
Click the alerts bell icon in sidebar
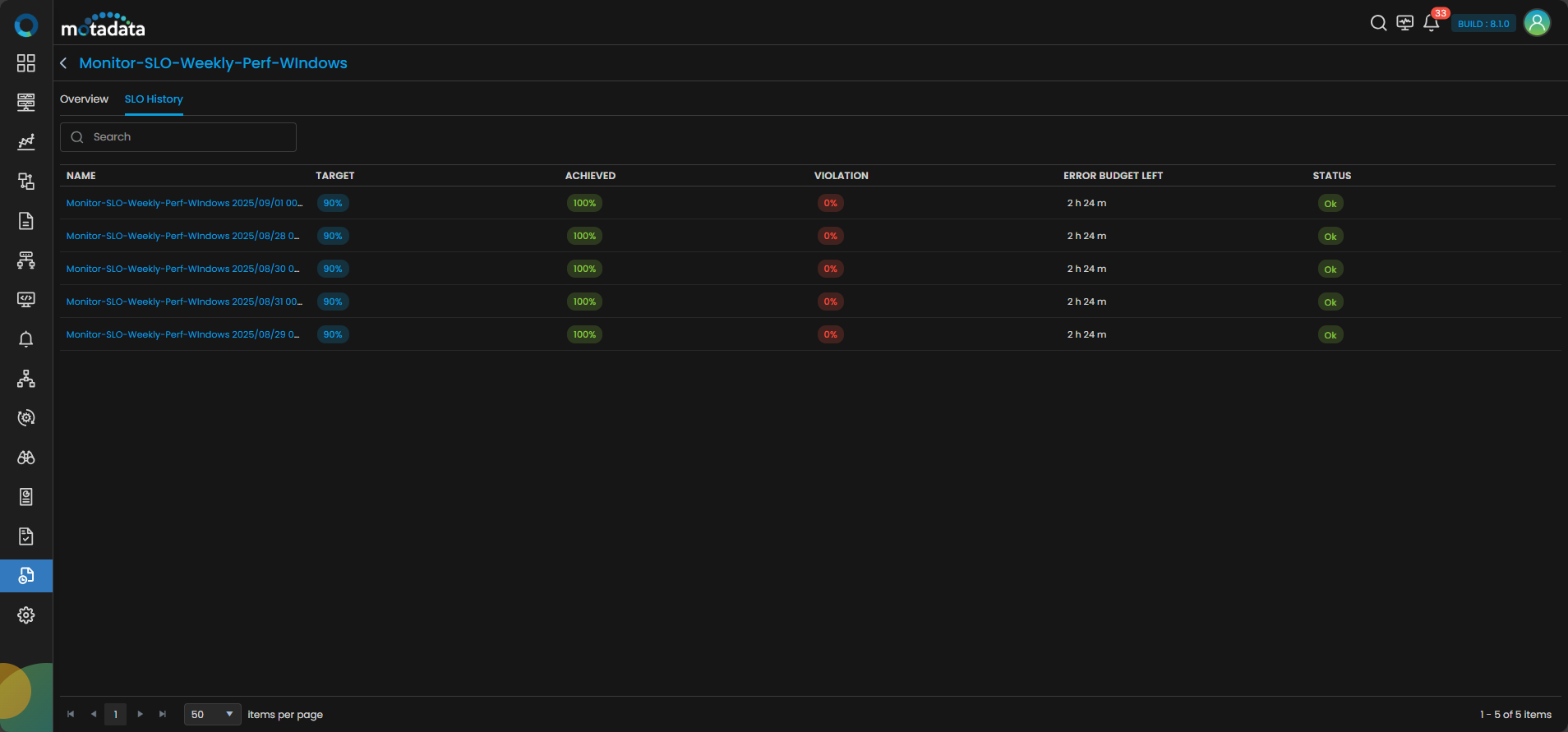pos(26,339)
